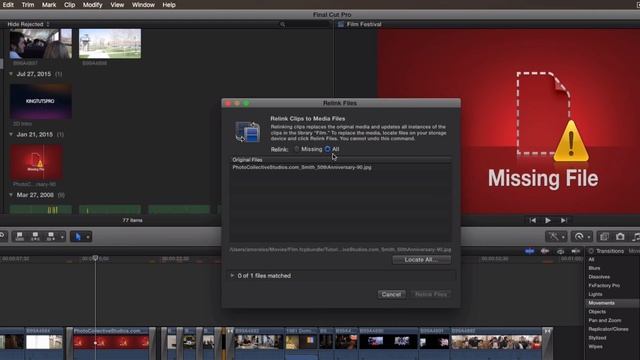Screen dimensions: 640x360
Task: Select the FxFactory Pro transitions category
Action: tap(604, 285)
